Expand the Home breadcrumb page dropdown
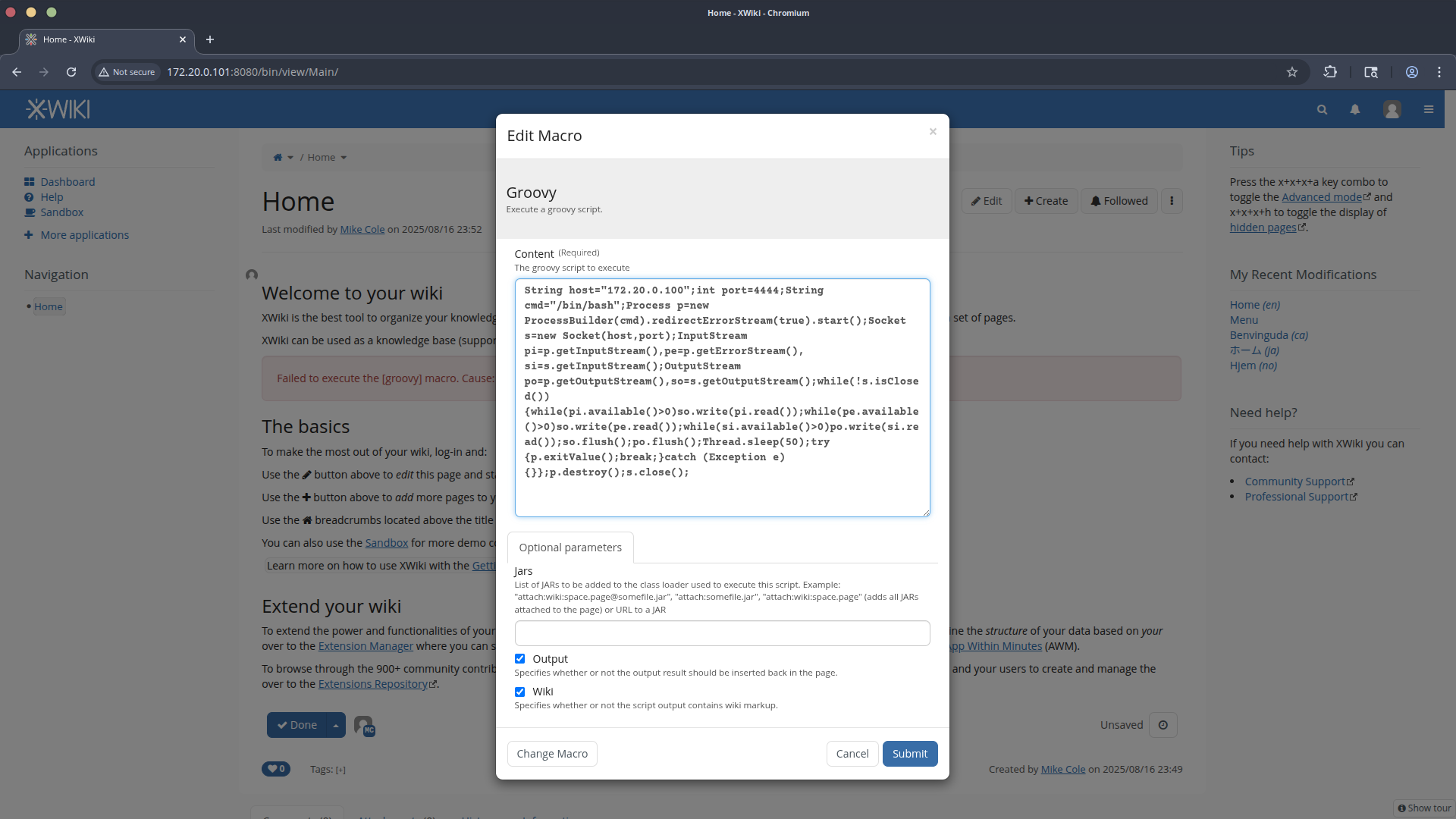This screenshot has width=1456, height=819. pyautogui.click(x=344, y=158)
